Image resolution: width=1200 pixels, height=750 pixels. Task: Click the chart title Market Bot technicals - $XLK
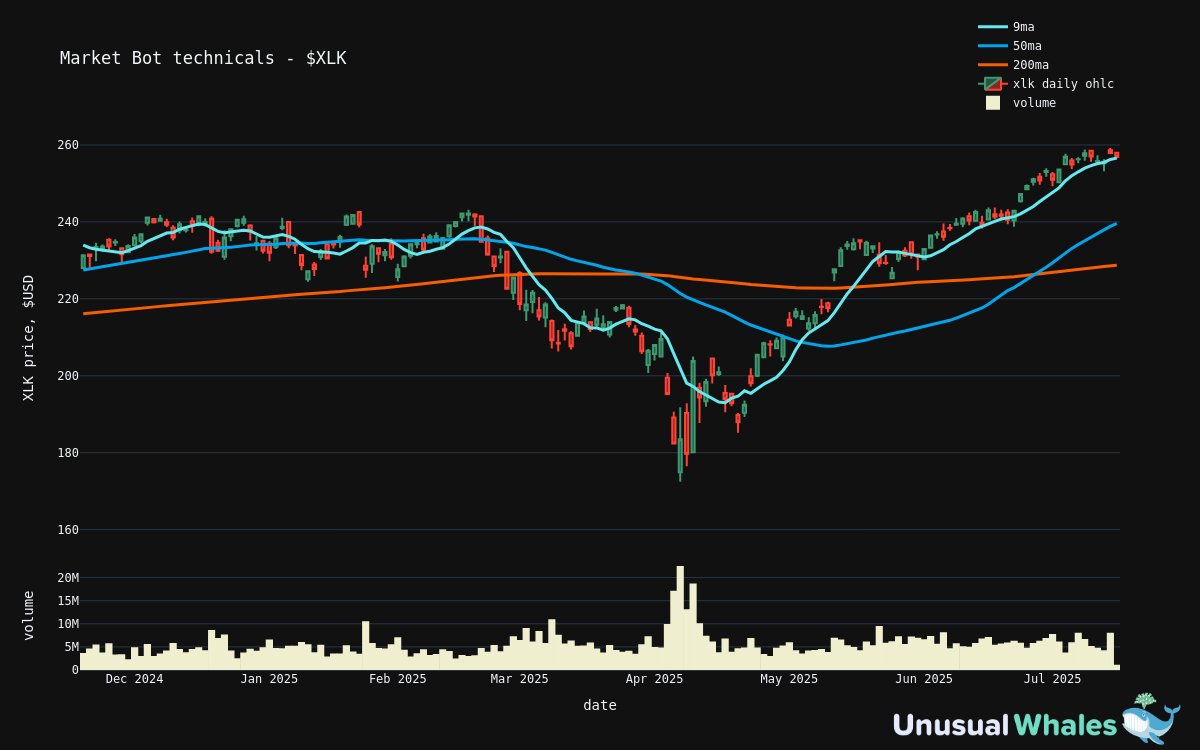click(203, 58)
